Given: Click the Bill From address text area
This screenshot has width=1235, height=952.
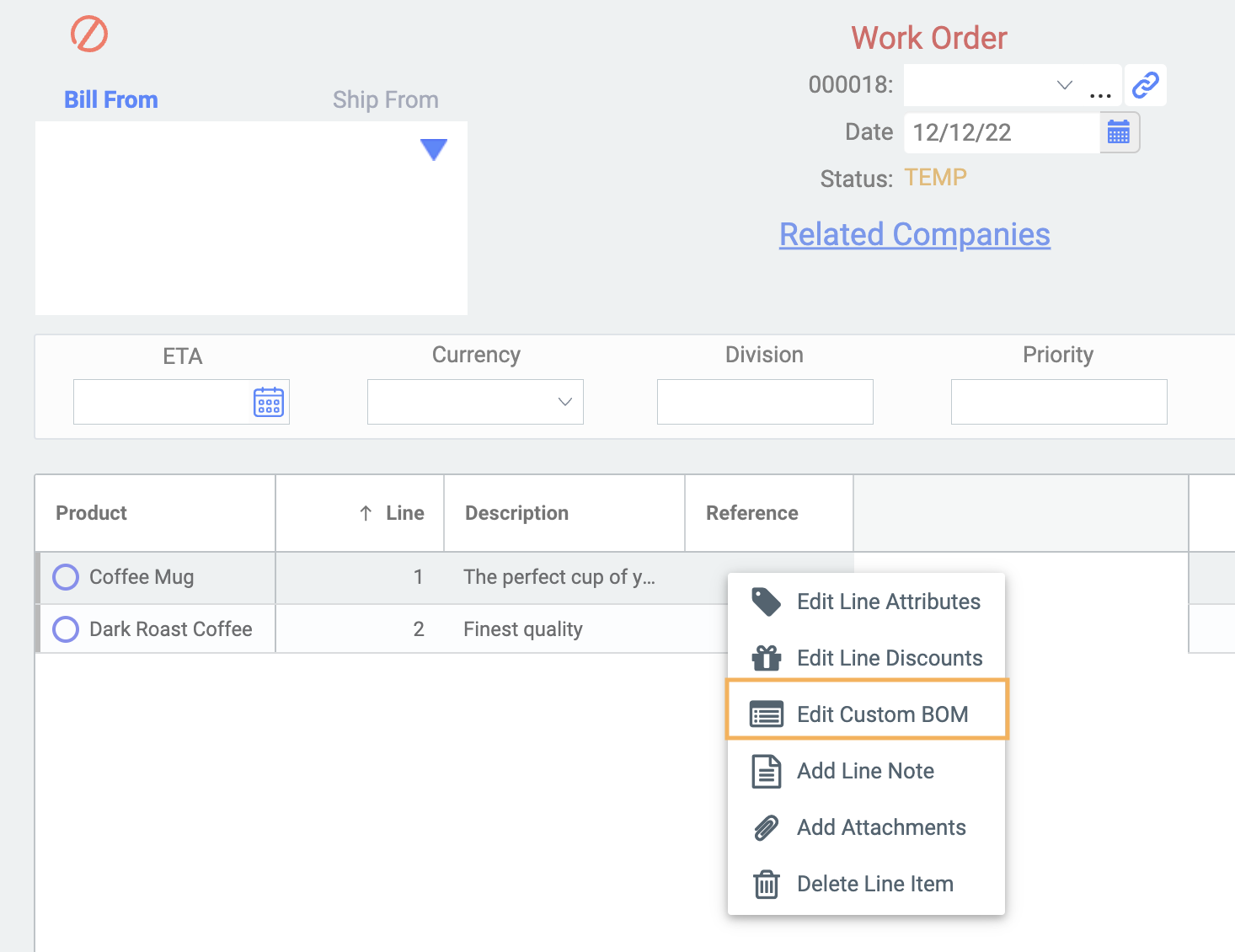Looking at the screenshot, I should coord(251,218).
